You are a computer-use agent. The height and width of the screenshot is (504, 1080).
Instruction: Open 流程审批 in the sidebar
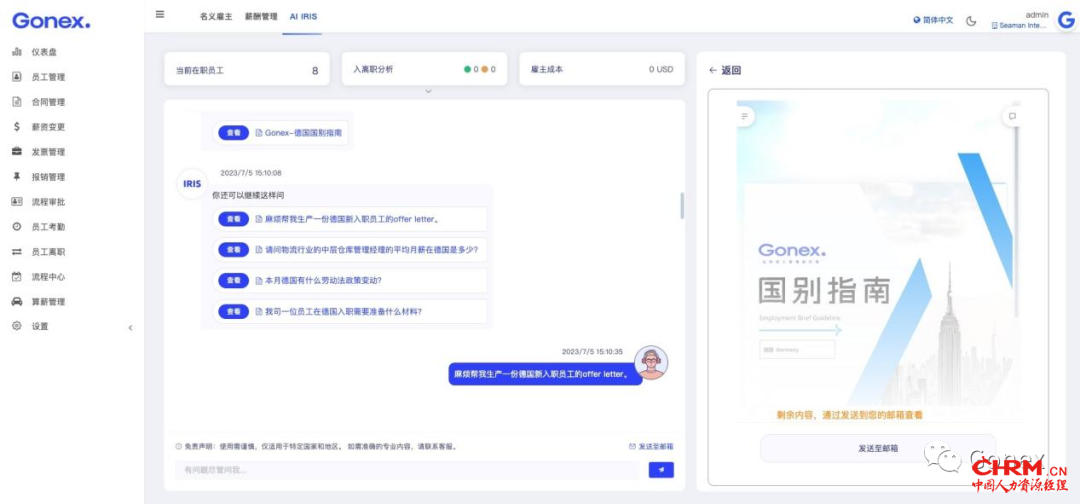[x=48, y=202]
